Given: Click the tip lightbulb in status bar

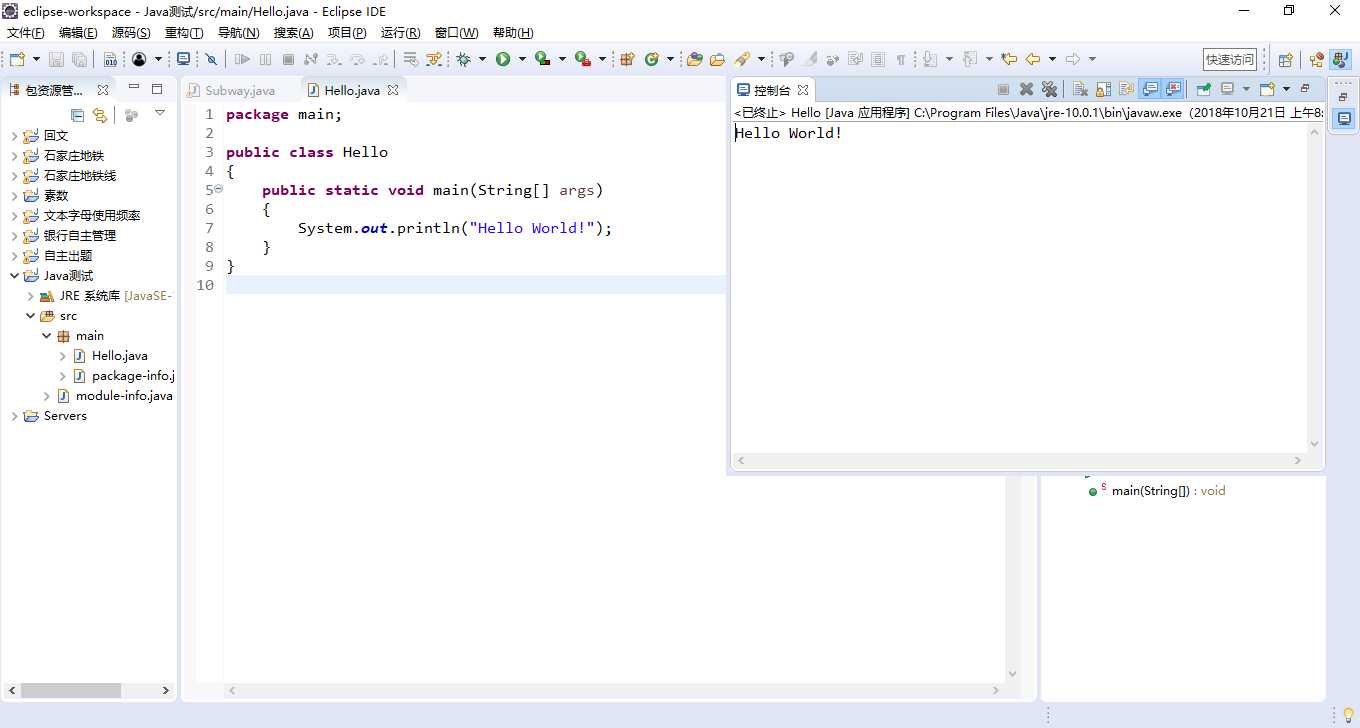Looking at the screenshot, I should click(x=1348, y=715).
